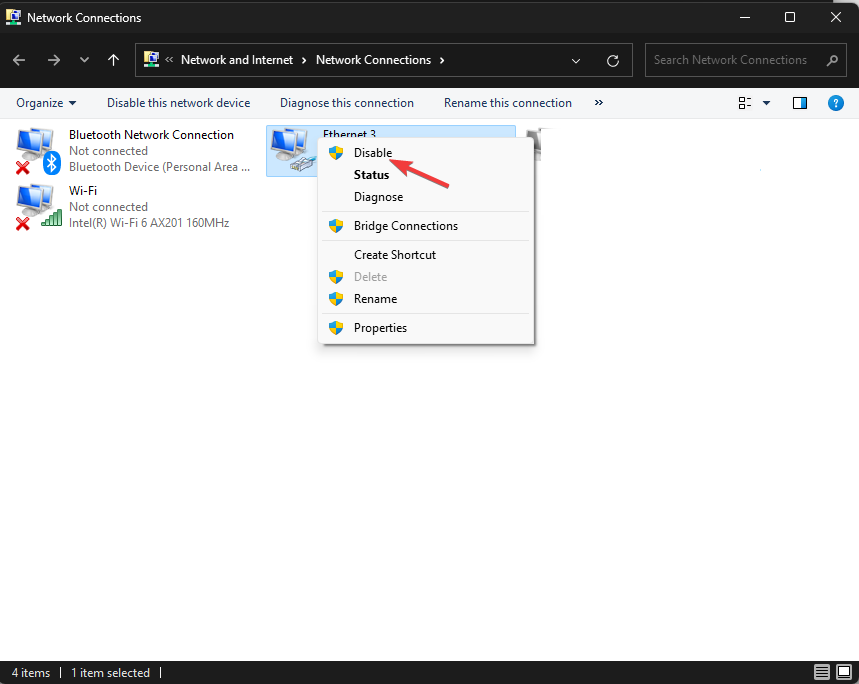This screenshot has height=684, width=859.
Task: Open the Help question mark icon
Action: point(836,103)
